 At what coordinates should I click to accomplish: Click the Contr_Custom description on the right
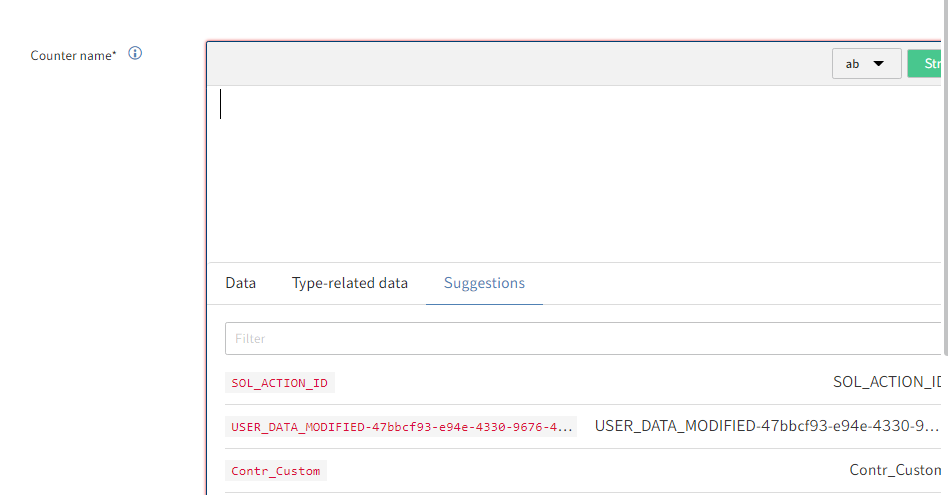click(x=895, y=470)
